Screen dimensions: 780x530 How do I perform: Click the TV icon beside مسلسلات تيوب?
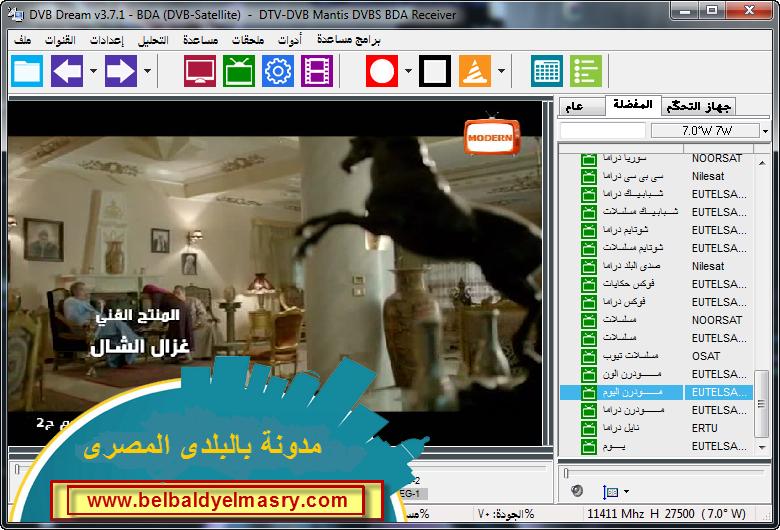click(589, 356)
